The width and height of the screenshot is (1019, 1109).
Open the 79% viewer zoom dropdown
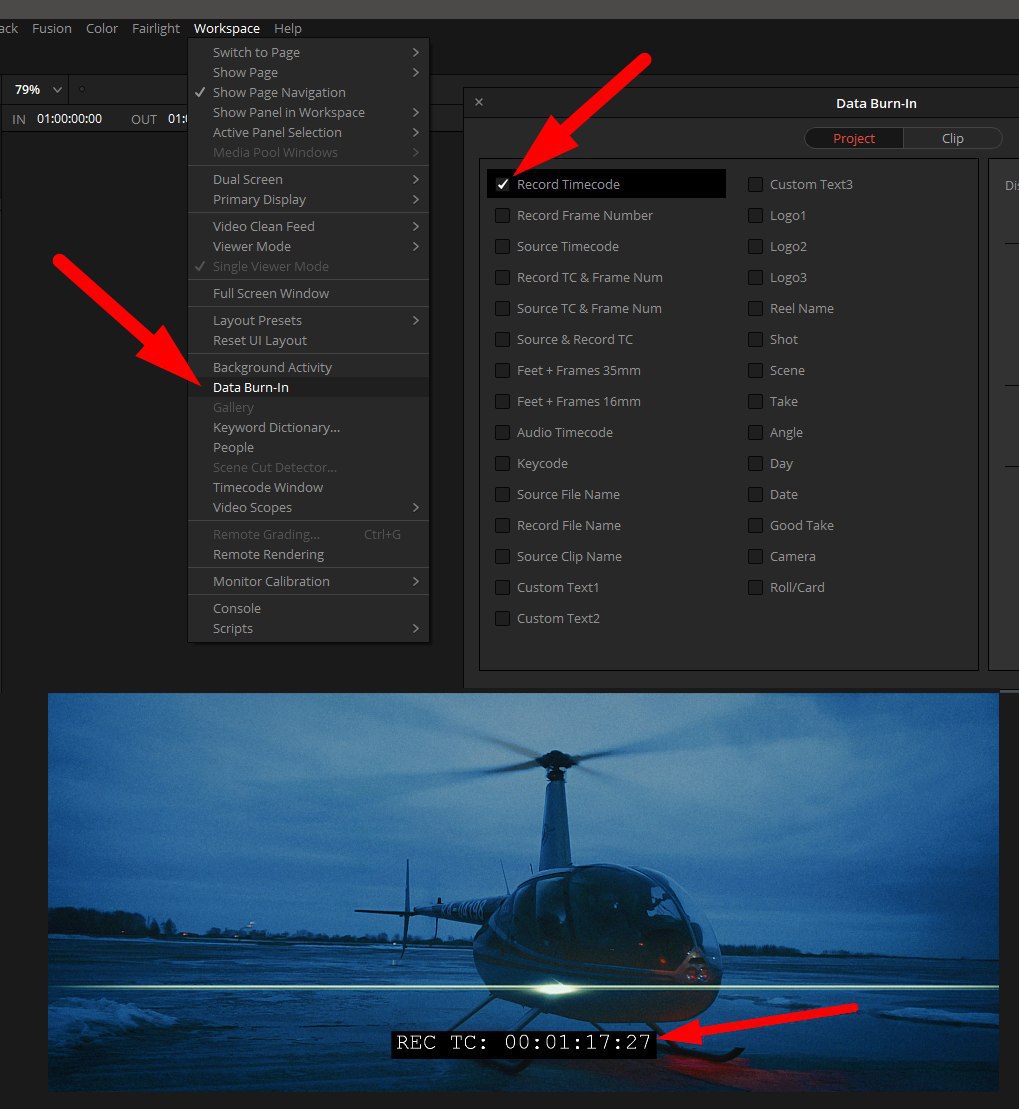click(38, 90)
